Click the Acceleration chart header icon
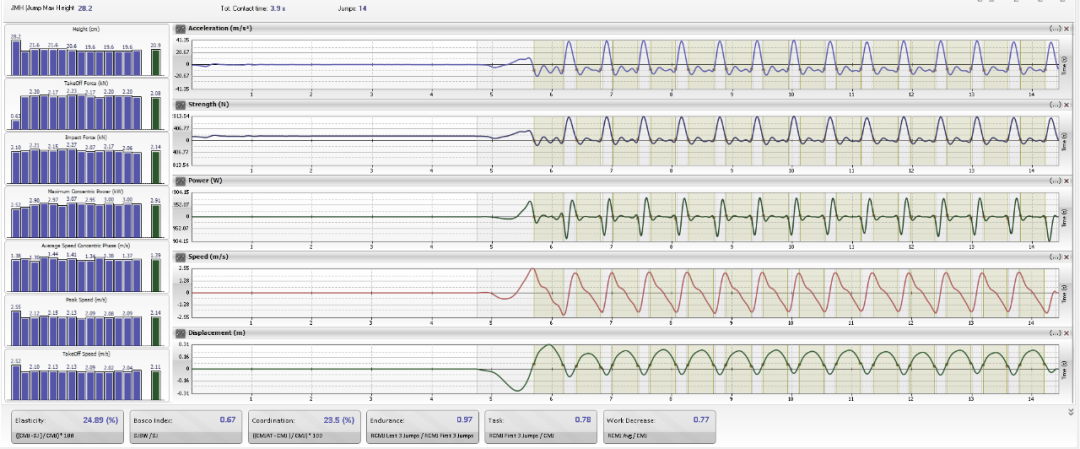This screenshot has height=449, width=1080. click(x=180, y=29)
